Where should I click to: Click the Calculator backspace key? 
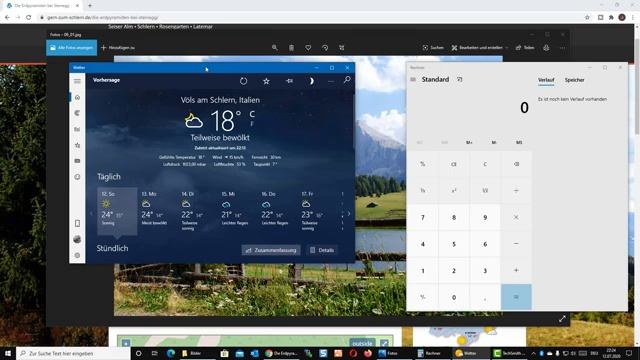click(x=516, y=164)
